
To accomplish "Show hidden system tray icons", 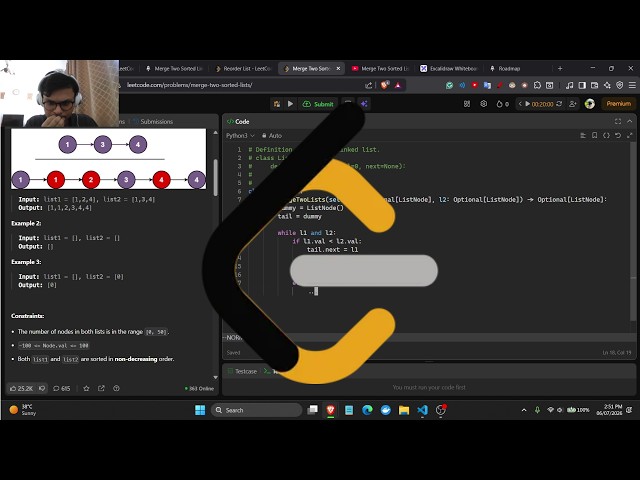I will click(524, 410).
